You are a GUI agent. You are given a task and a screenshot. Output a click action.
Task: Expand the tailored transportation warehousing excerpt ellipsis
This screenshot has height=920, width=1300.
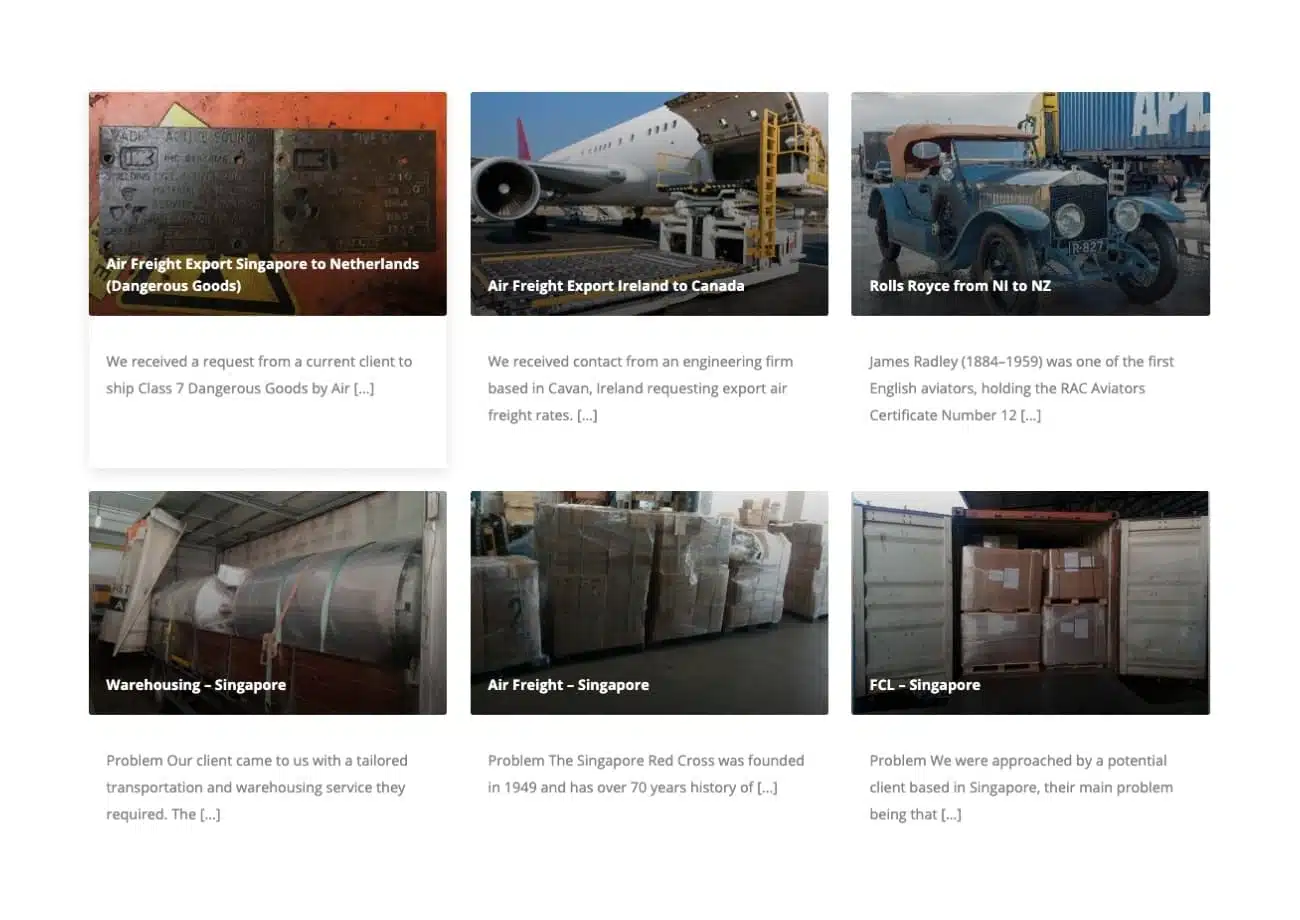point(210,815)
